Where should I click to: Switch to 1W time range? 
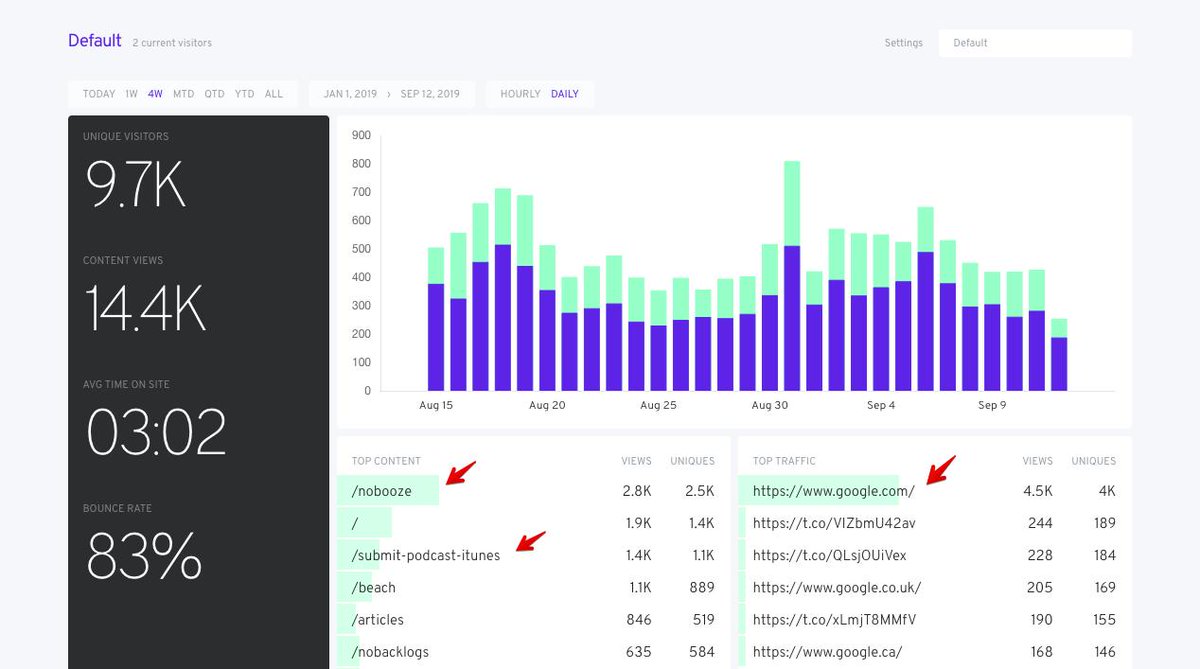(x=131, y=94)
